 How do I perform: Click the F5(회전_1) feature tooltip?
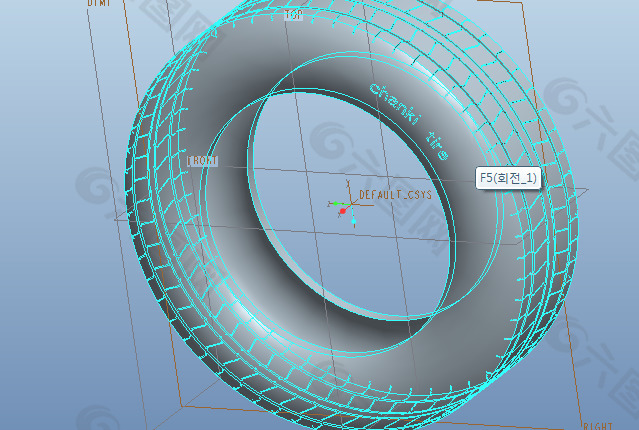(509, 178)
